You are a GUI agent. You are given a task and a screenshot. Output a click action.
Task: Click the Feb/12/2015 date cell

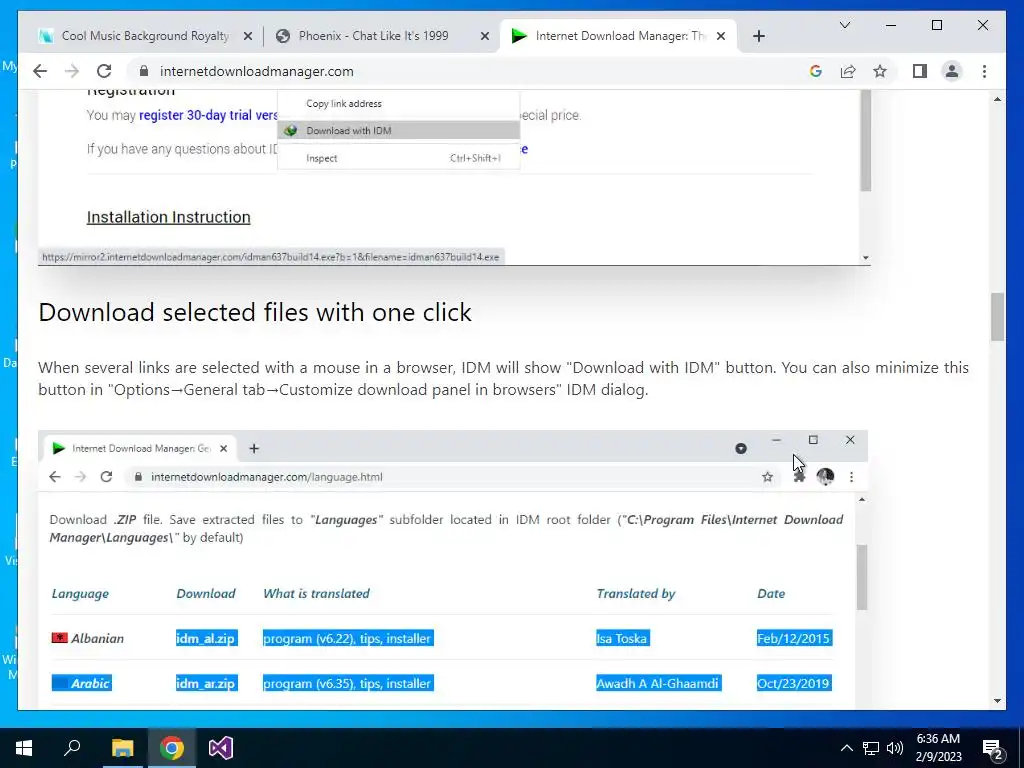pyautogui.click(x=794, y=638)
